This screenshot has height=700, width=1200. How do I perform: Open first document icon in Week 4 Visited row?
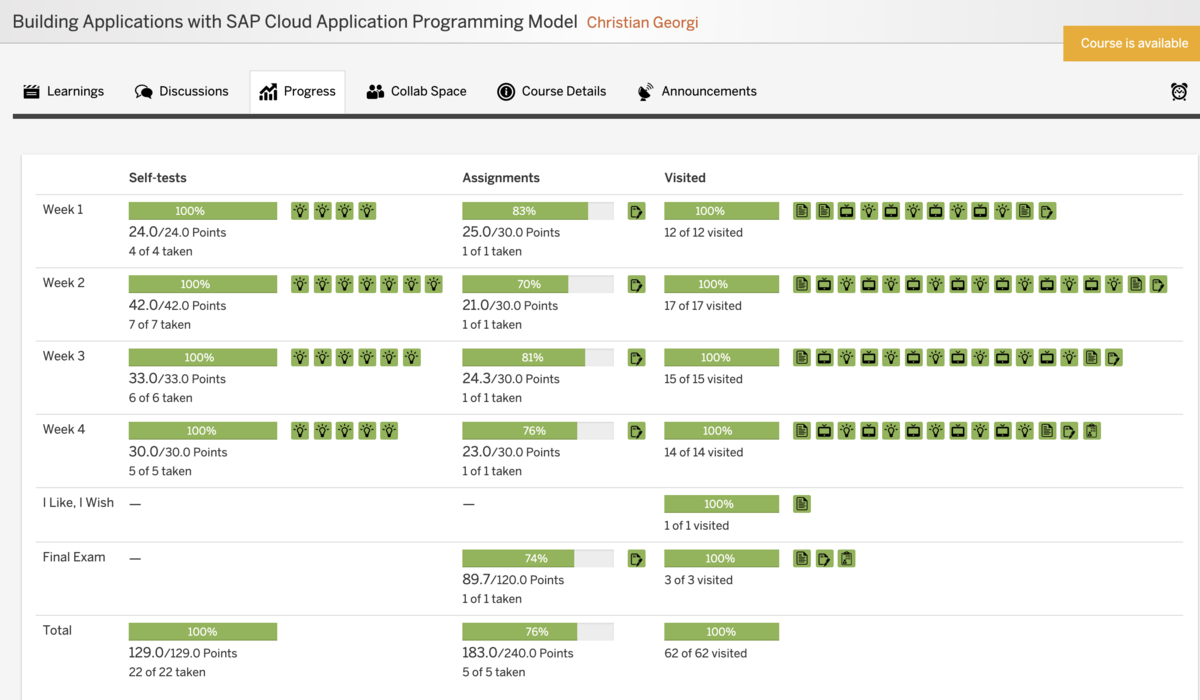(x=802, y=431)
